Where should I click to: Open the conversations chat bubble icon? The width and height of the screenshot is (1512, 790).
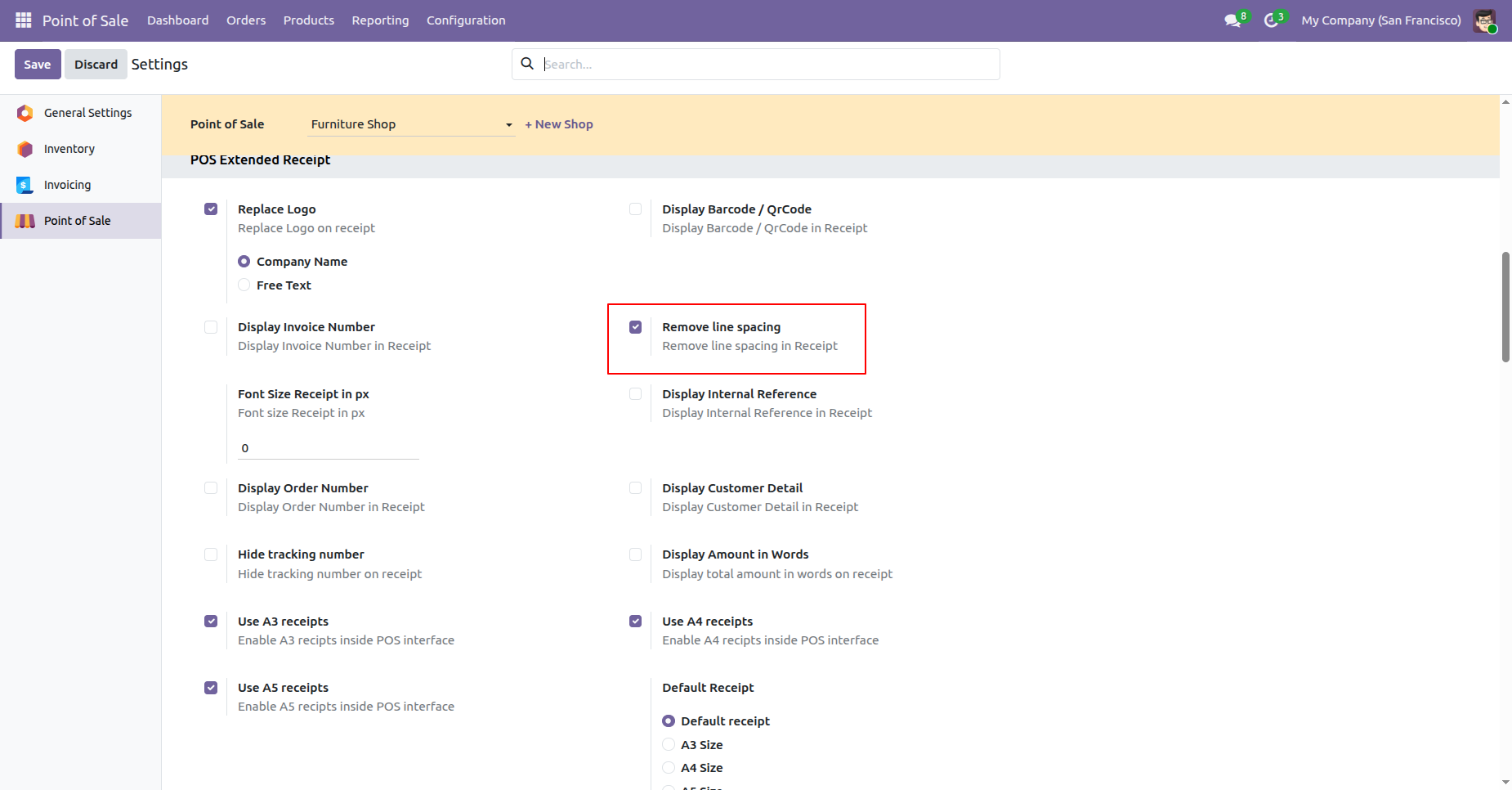pos(1232,20)
